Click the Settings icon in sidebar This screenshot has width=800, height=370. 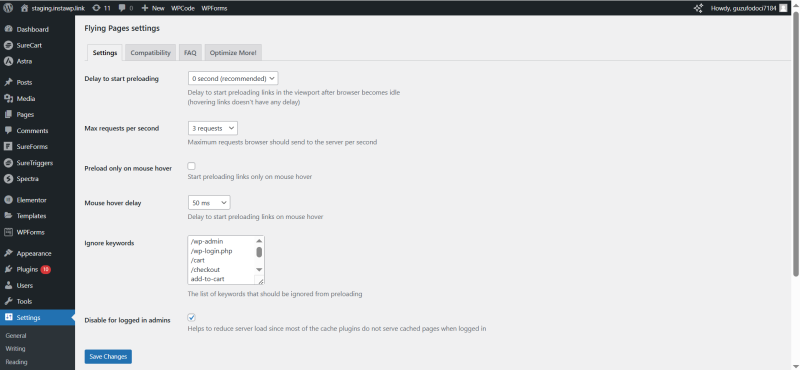tap(8, 317)
